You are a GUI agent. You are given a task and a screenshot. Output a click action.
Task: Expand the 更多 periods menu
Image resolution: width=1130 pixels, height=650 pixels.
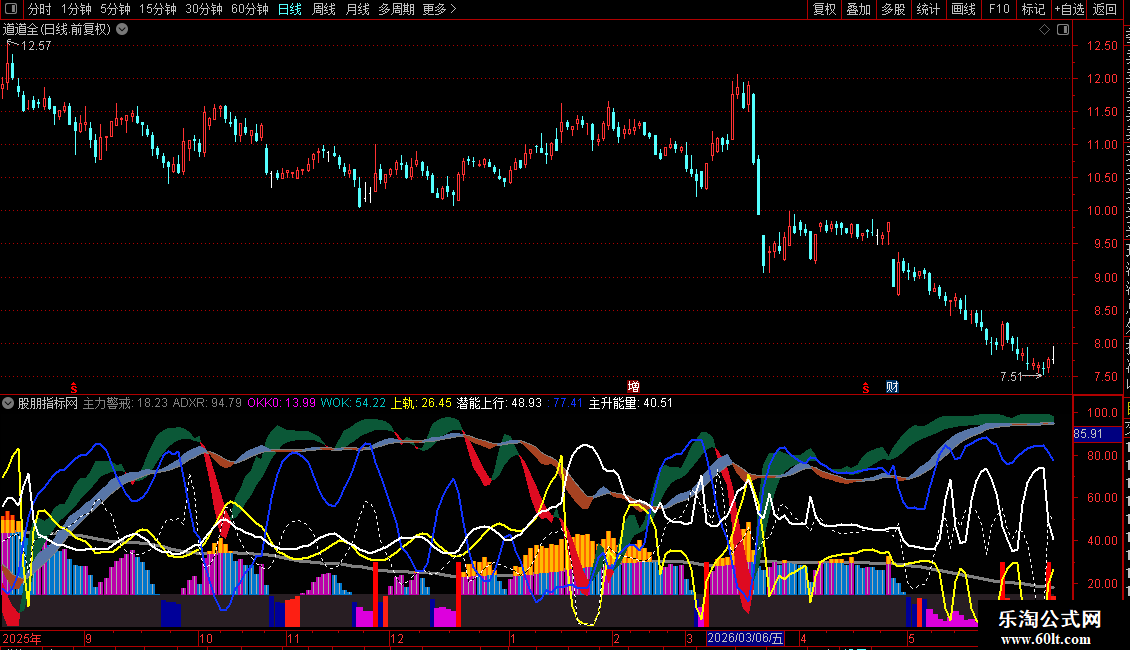(439, 9)
